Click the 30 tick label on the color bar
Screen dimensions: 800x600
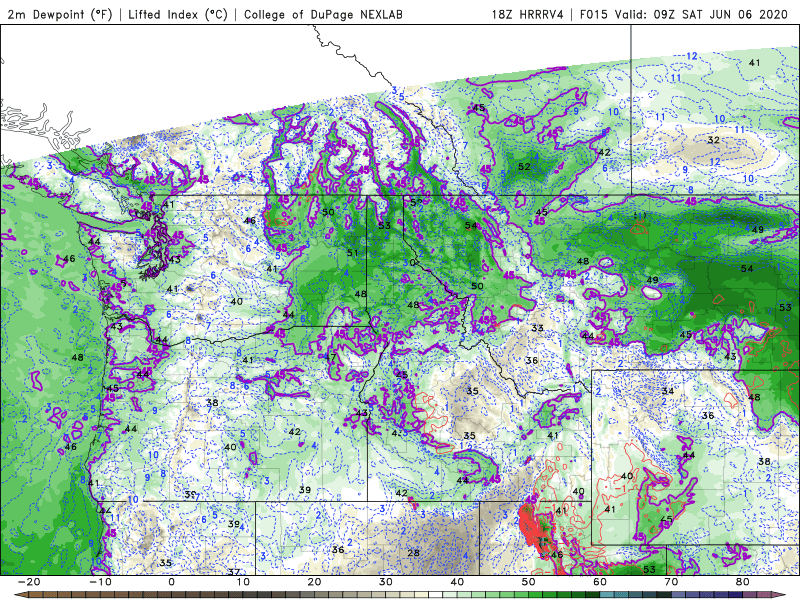[386, 582]
